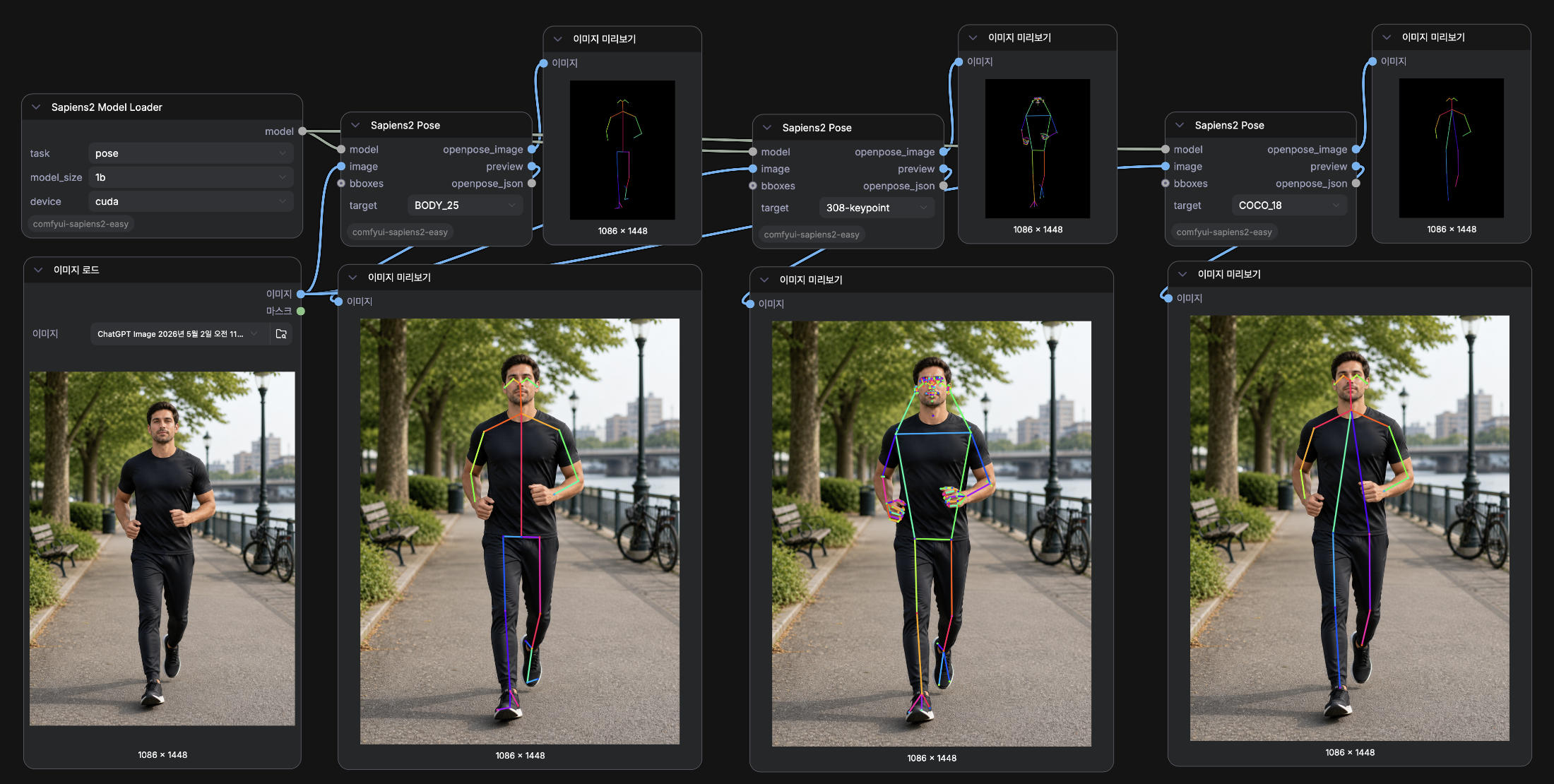Click 이미지 input socket of preview below COCO_18 node

[x=1168, y=298]
